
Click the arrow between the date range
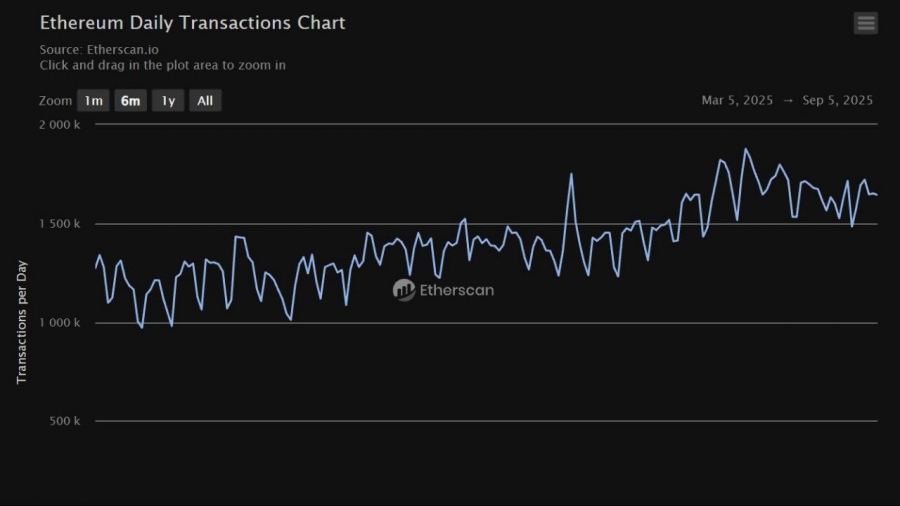(x=788, y=101)
